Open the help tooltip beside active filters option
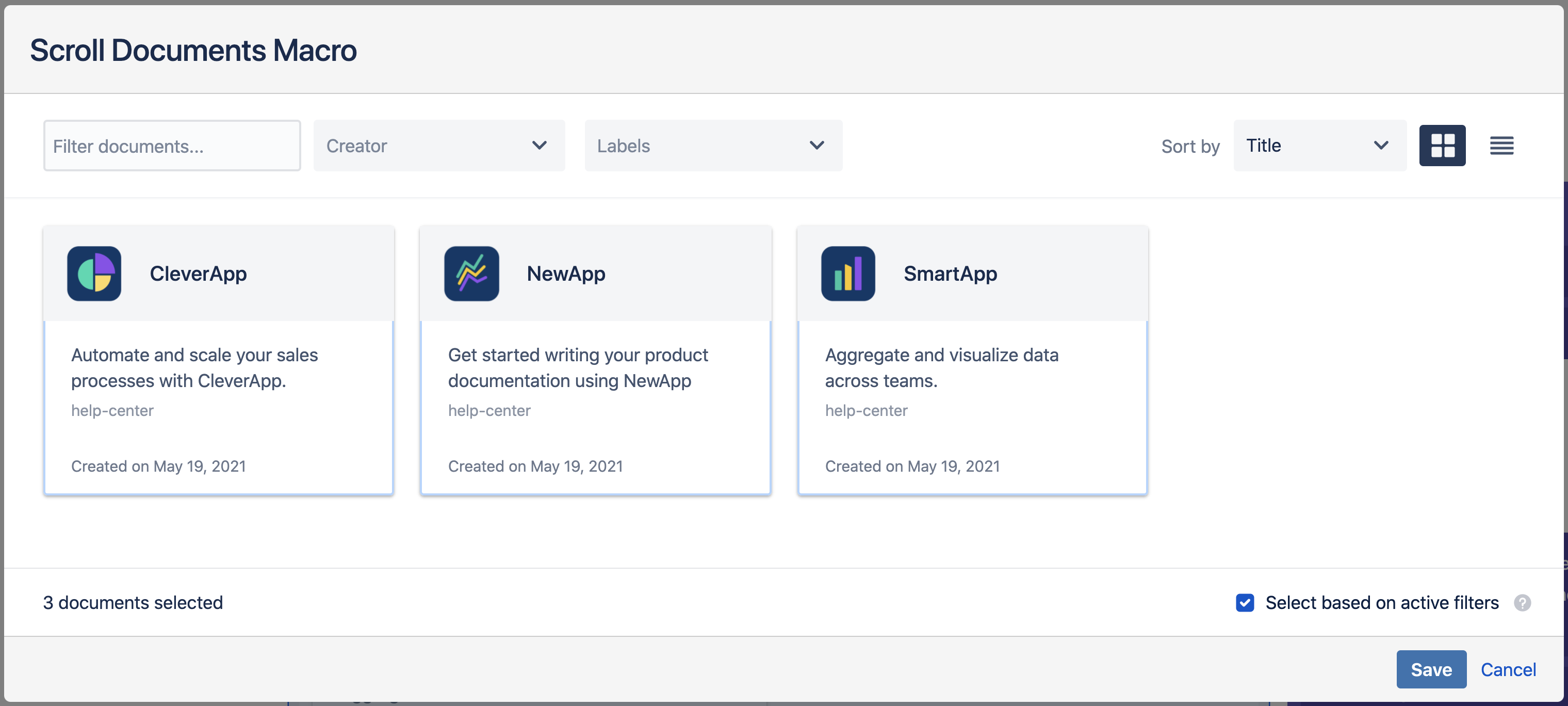 click(1524, 602)
